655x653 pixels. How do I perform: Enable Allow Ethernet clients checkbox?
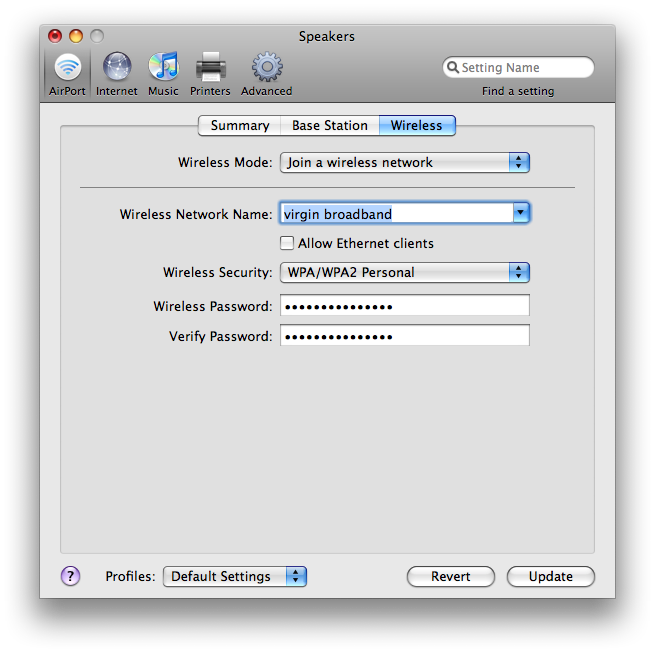pos(287,243)
